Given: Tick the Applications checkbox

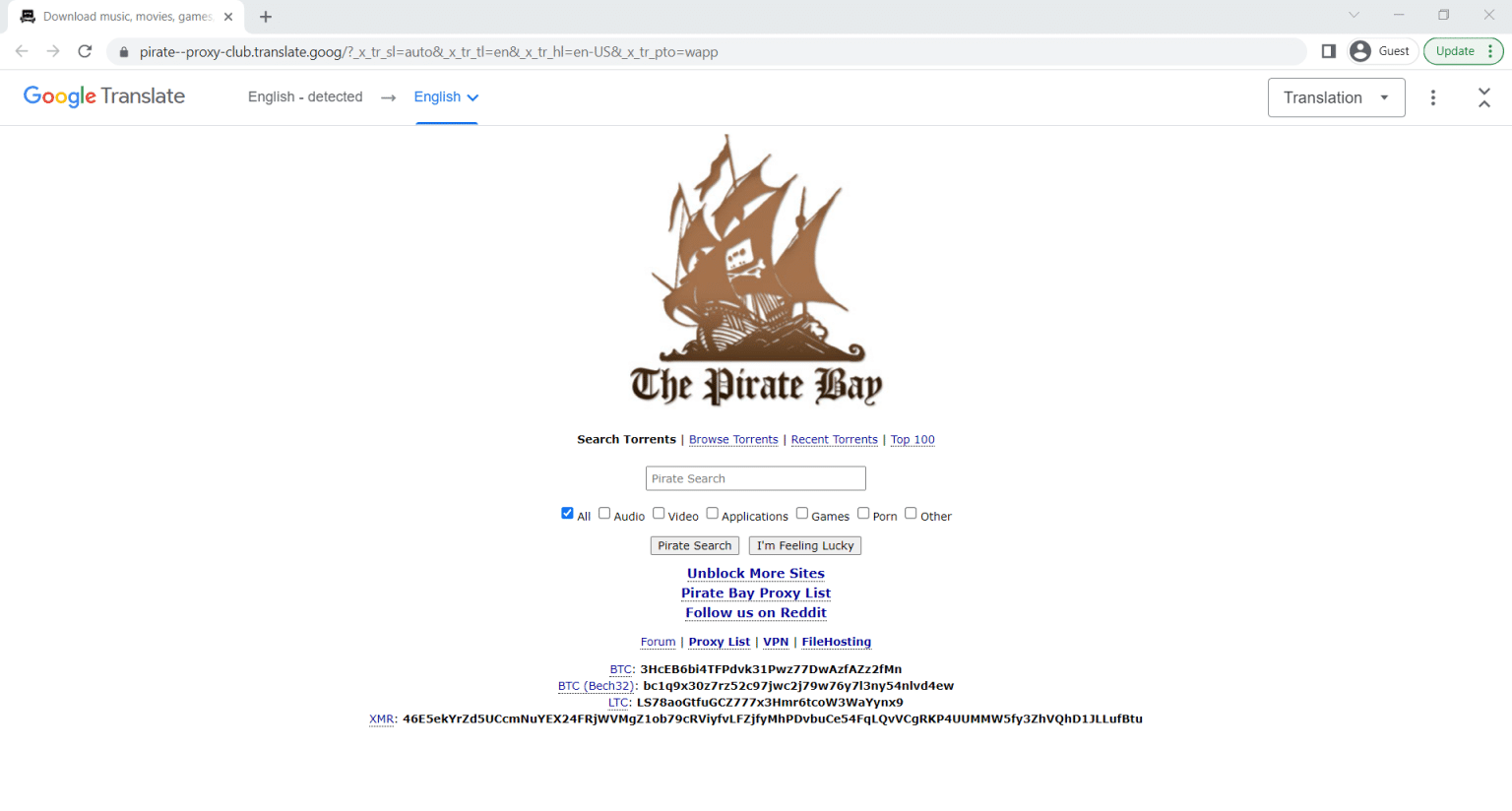Looking at the screenshot, I should pos(712,513).
